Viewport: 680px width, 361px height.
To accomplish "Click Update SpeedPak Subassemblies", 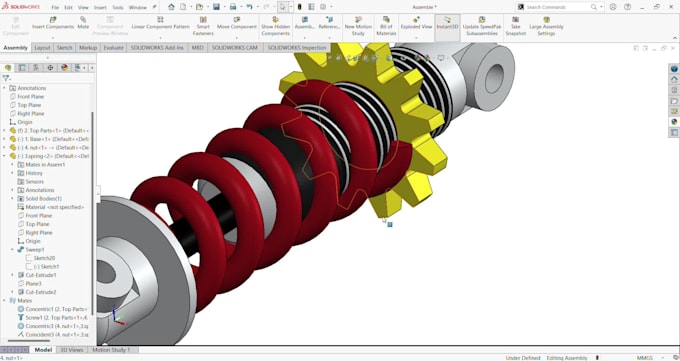I will point(482,26).
